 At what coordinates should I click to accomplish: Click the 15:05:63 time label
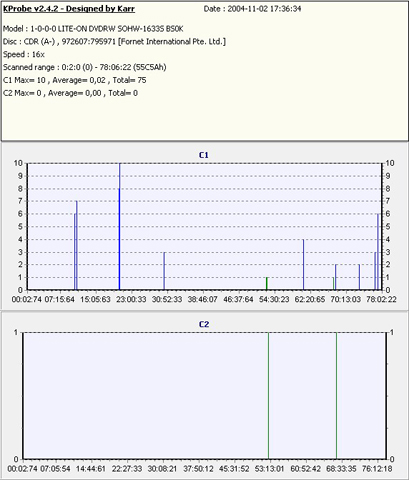click(x=95, y=299)
